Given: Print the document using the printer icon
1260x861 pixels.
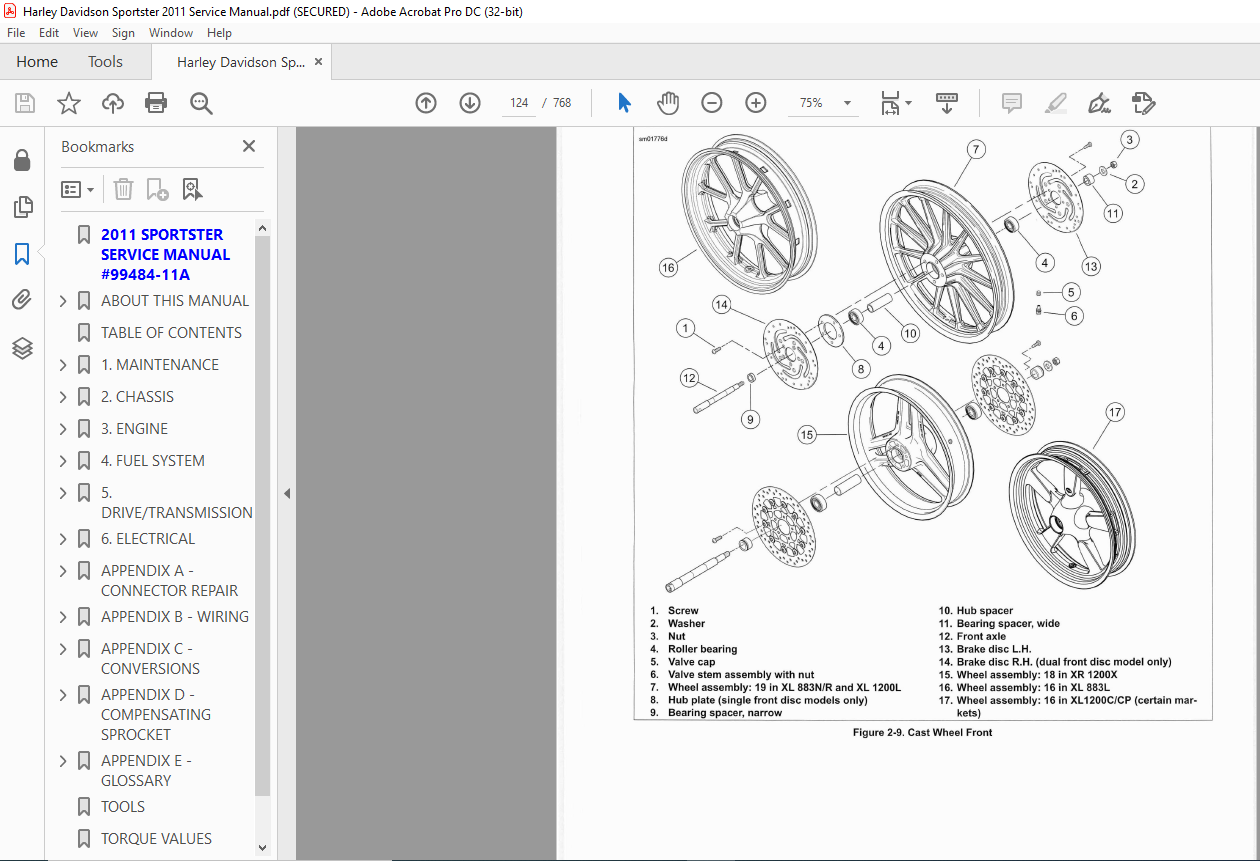Looking at the screenshot, I should pyautogui.click(x=156, y=103).
